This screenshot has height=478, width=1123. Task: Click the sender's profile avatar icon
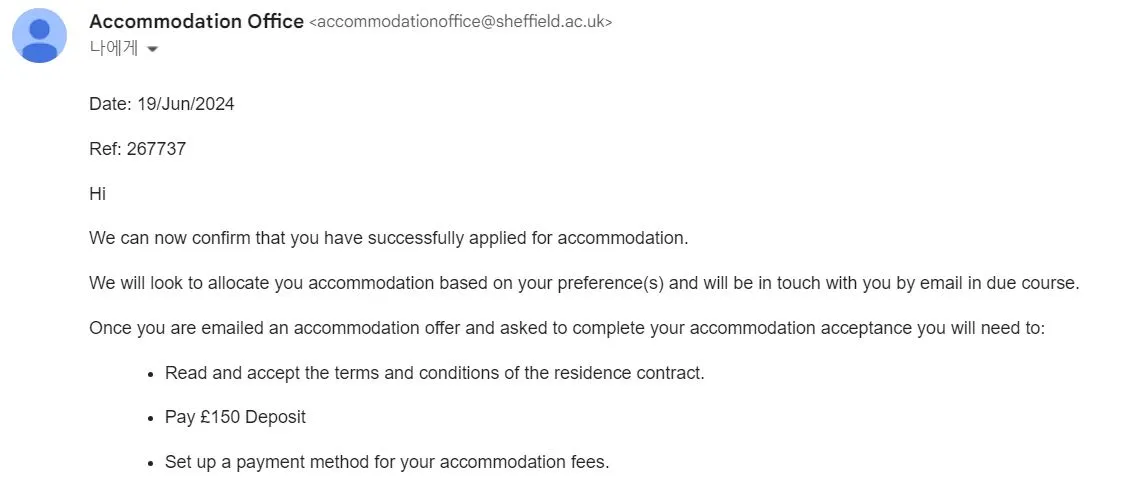tap(40, 37)
